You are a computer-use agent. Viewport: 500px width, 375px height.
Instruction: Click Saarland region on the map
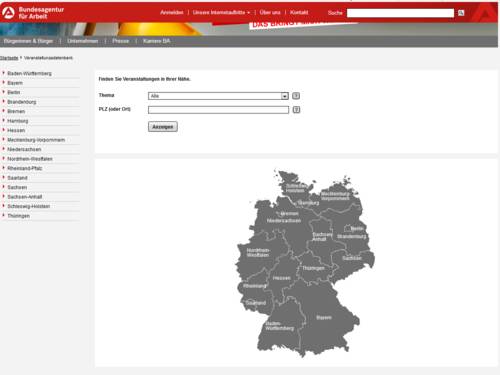tap(256, 303)
